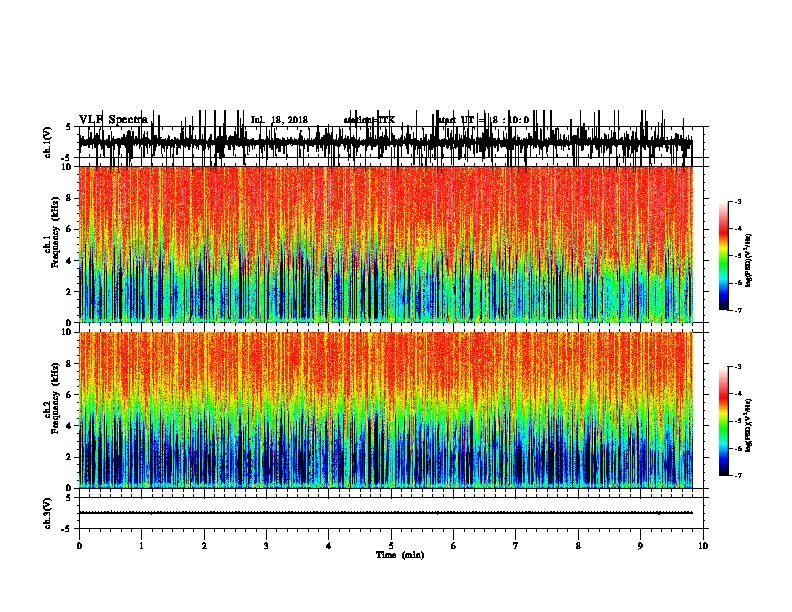The height and width of the screenshot is (612, 792).
Task: Click the ch.3(V) axis label
Action: pos(48,513)
